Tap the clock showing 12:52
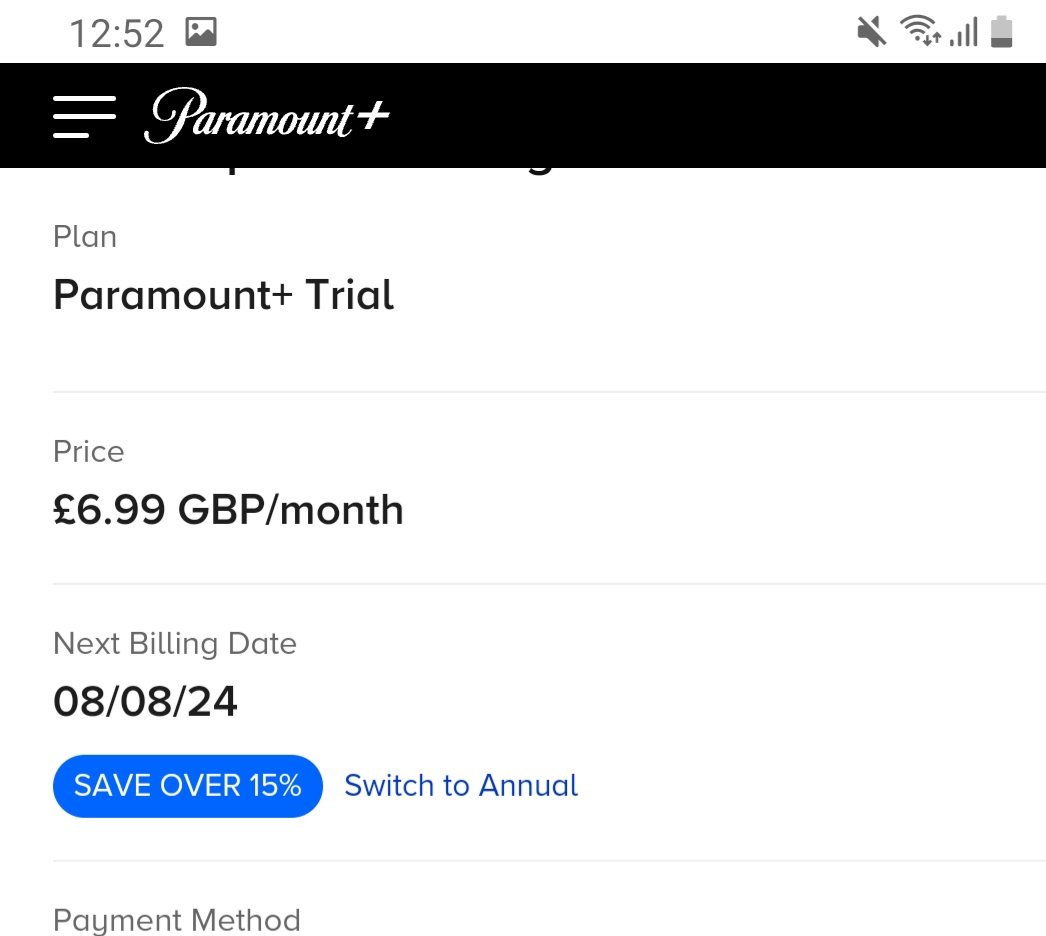This screenshot has height=936, width=1046. coord(117,33)
